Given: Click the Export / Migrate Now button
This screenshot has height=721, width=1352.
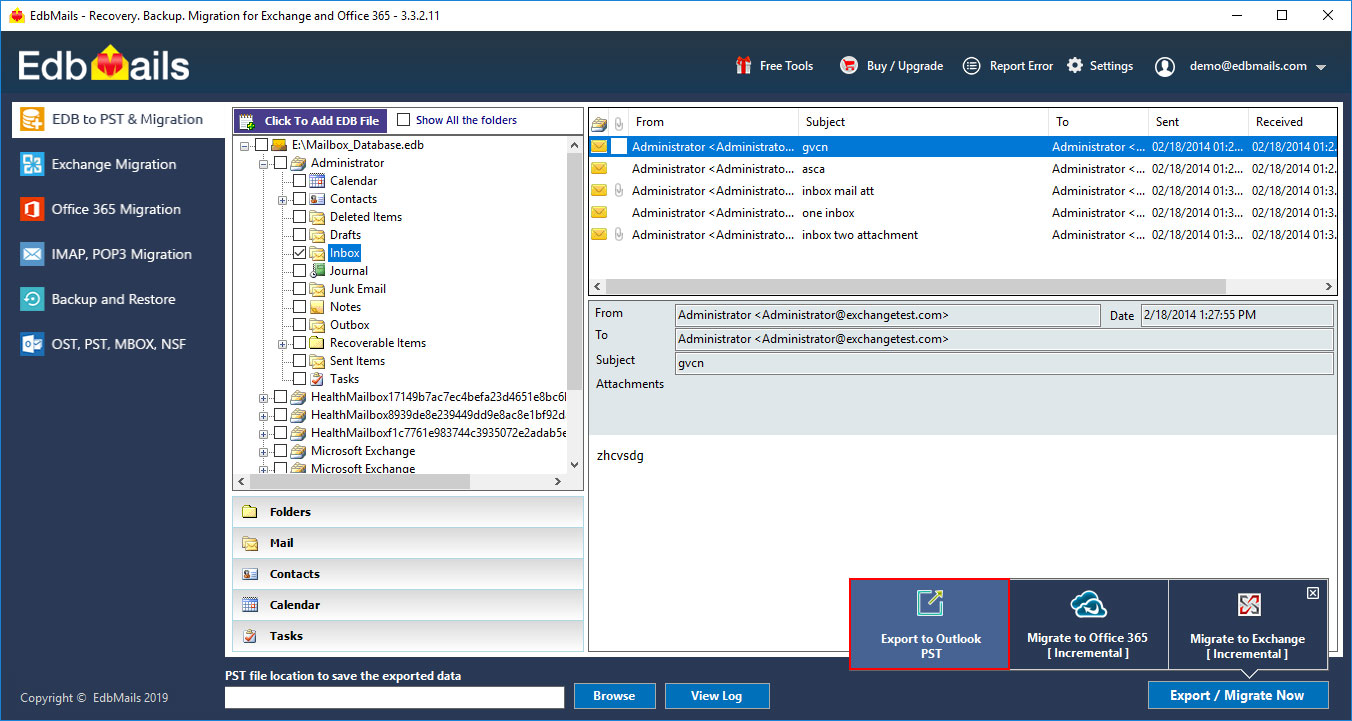Looking at the screenshot, I should point(1238,695).
